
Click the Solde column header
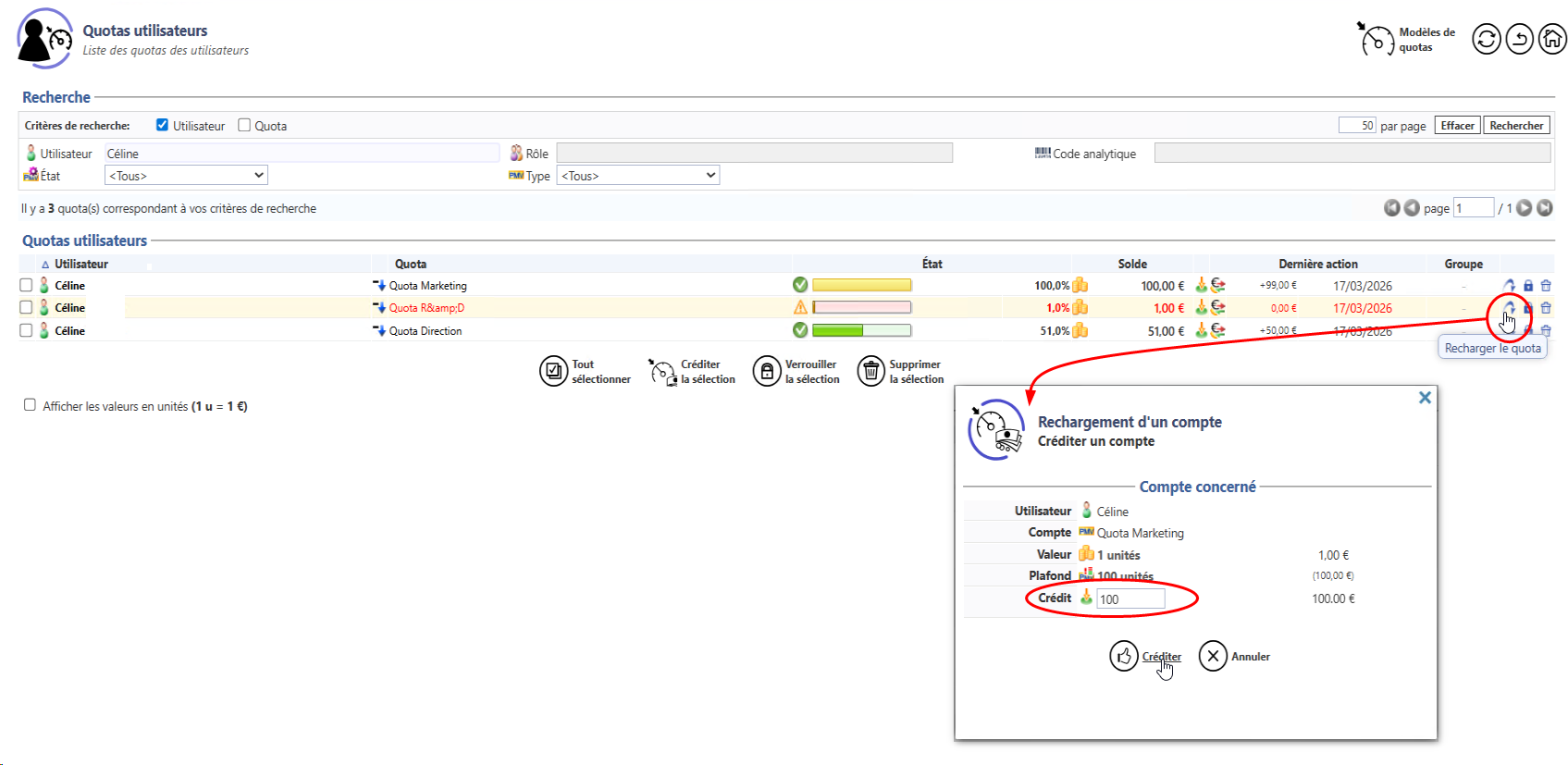coord(1131,264)
